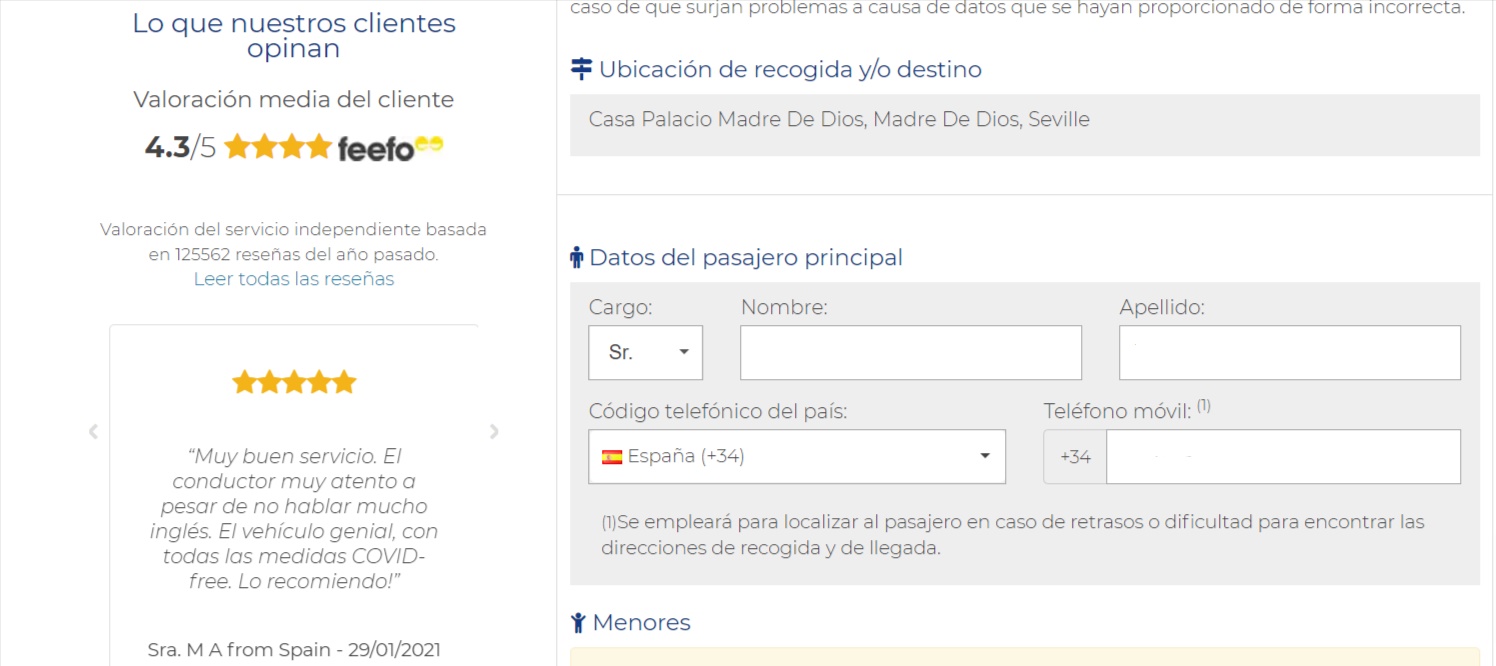Select the pickup location field Casa Palacio
The width and height of the screenshot is (1496, 666).
[x=1025, y=125]
